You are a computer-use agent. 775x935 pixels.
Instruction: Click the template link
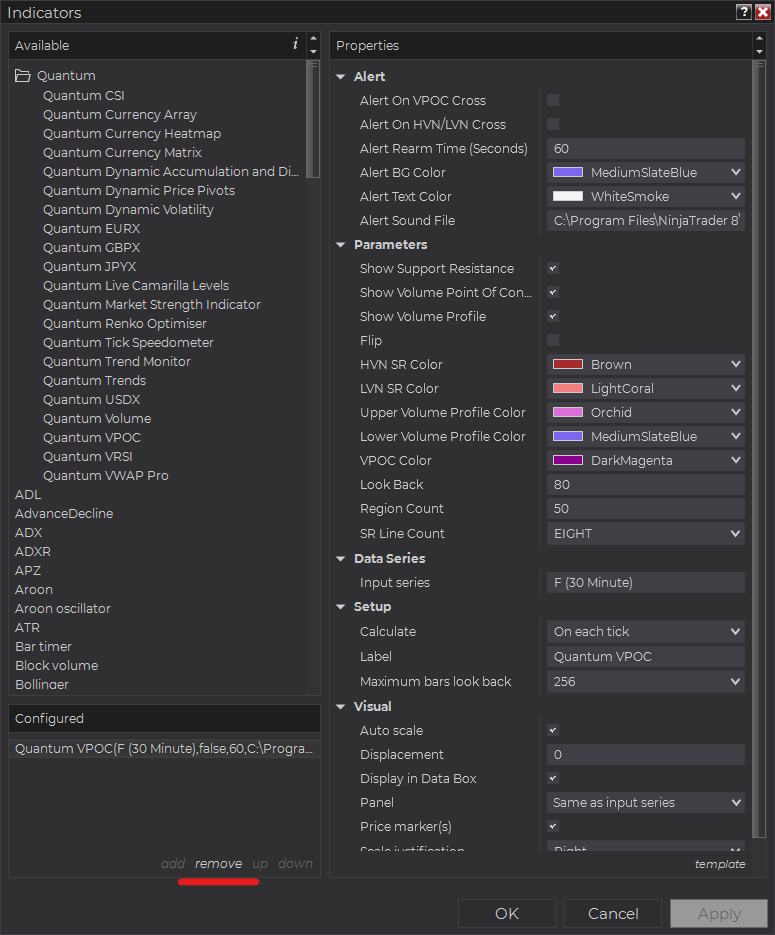pos(720,864)
